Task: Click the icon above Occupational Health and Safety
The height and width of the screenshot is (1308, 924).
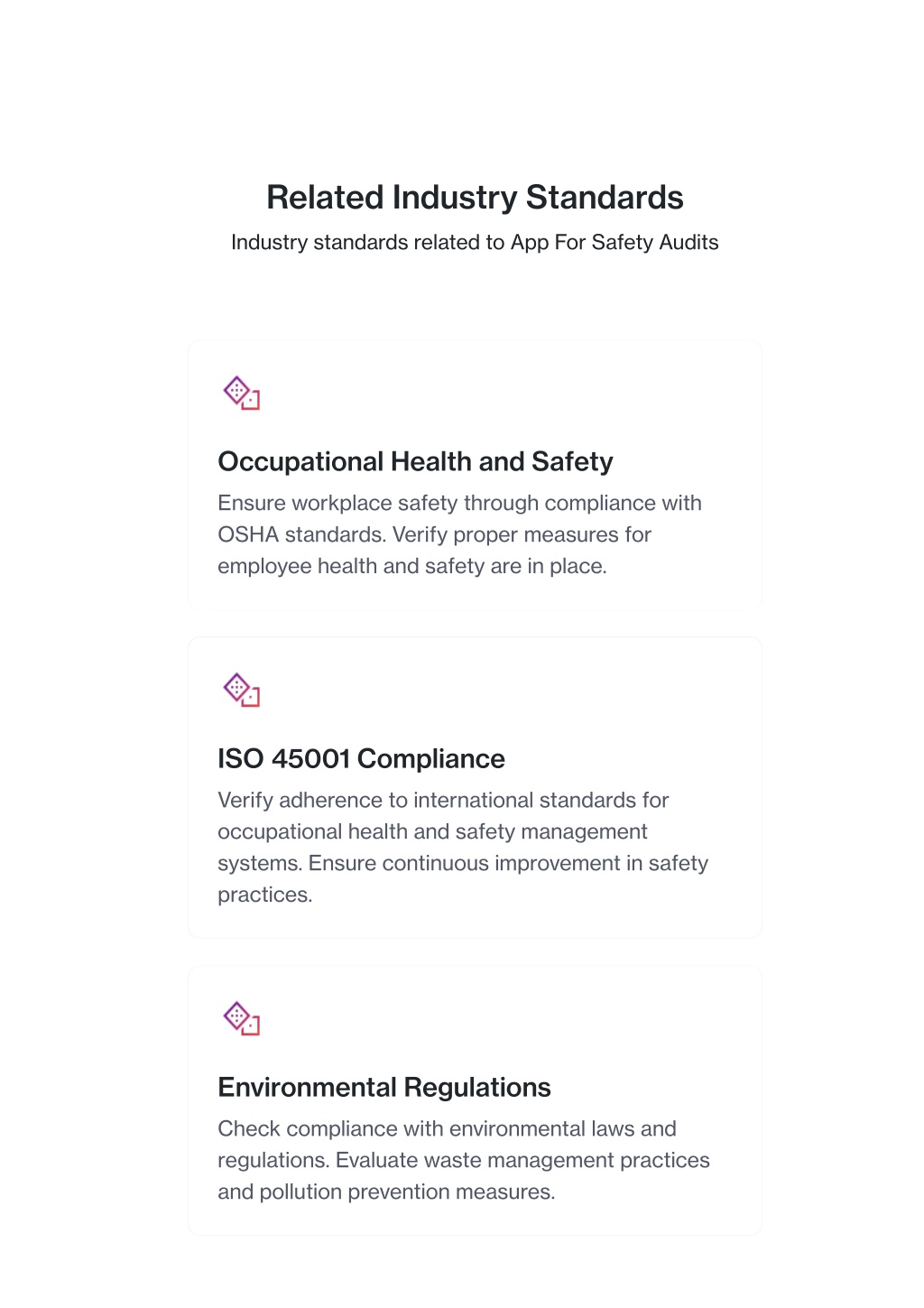Action: click(241, 393)
